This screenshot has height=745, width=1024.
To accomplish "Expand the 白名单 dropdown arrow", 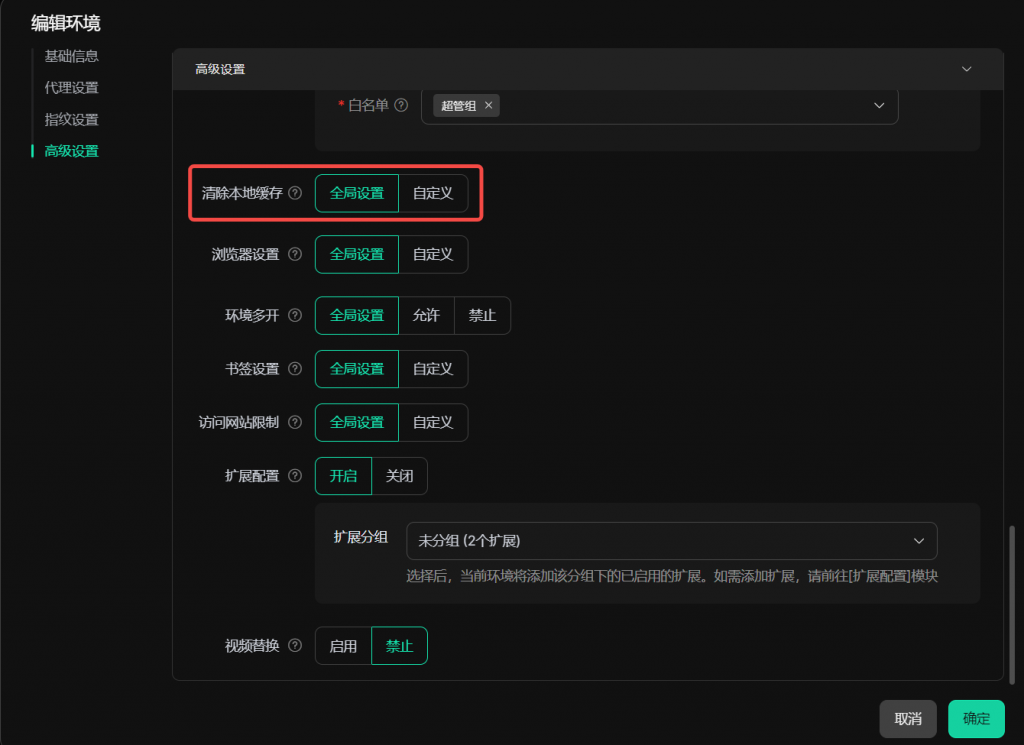I will tap(879, 105).
